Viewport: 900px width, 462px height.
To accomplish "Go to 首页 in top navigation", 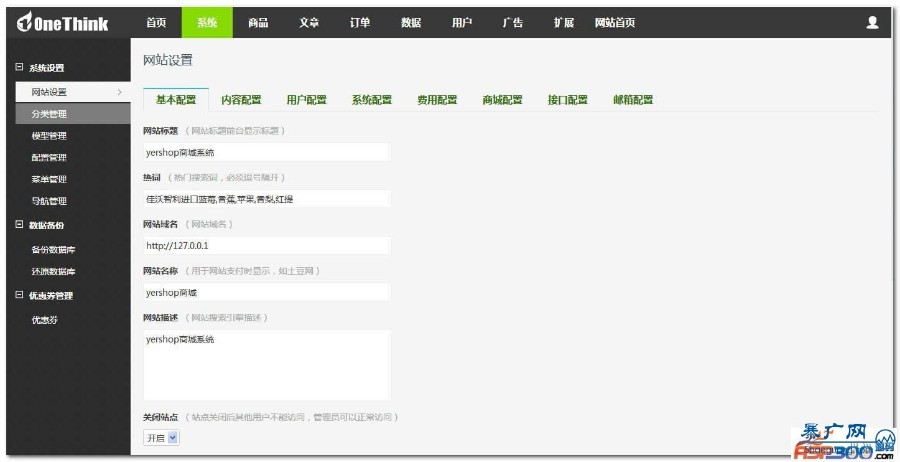I will (x=156, y=23).
